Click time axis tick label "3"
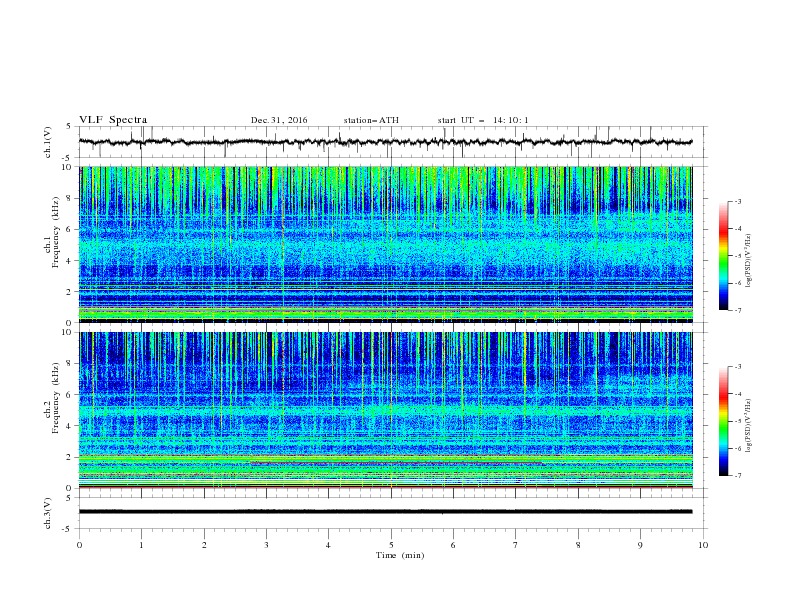 pos(266,545)
